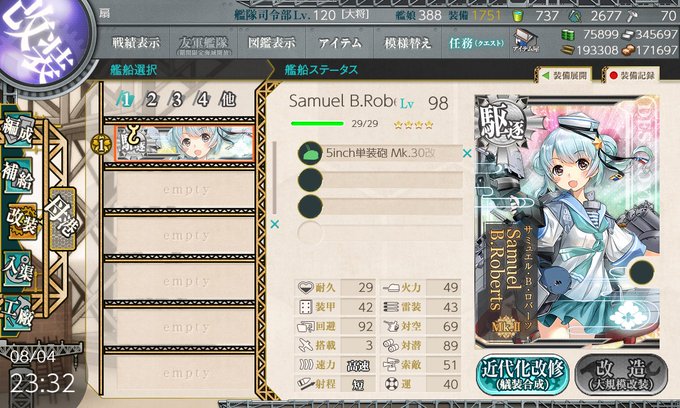The width and height of the screenshot is (680, 408).
Task: Open the 任務 quest menu
Action: pyautogui.click(x=476, y=42)
